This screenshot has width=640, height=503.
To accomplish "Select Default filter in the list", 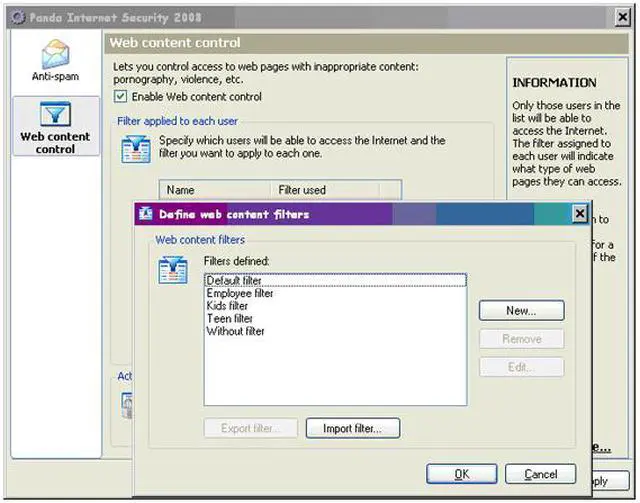I will [x=233, y=281].
